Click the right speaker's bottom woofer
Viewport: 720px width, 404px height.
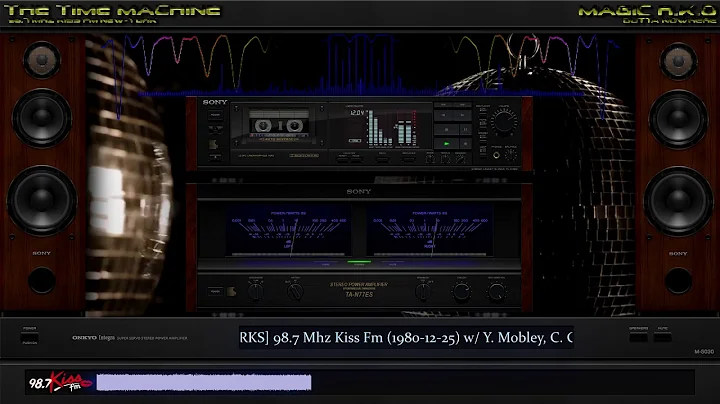(678, 202)
